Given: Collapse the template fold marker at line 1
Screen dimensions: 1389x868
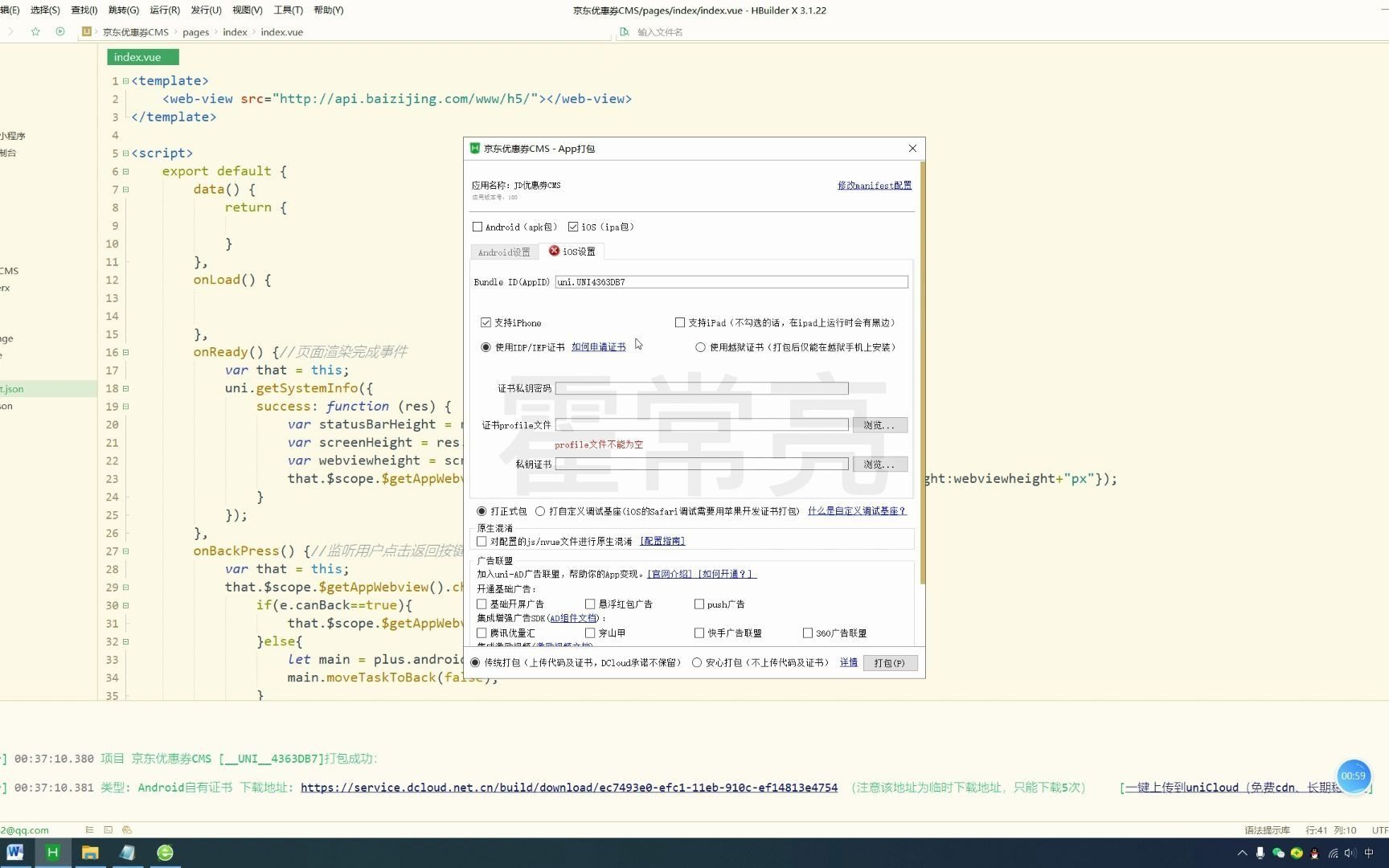Looking at the screenshot, I should click(125, 81).
